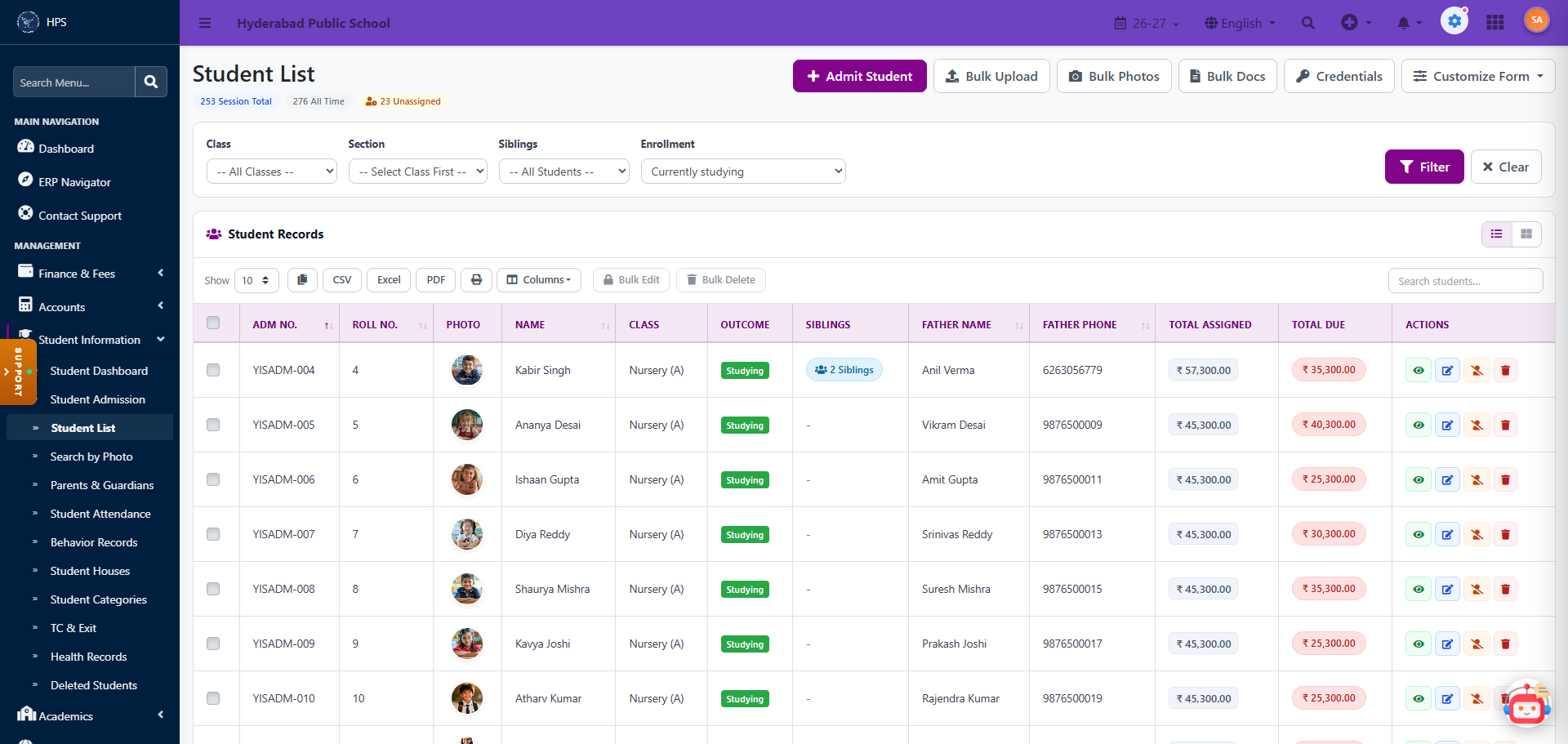Click Kabir Singh's photo thumbnail
Screen dimensions: 1568x744
point(467,370)
